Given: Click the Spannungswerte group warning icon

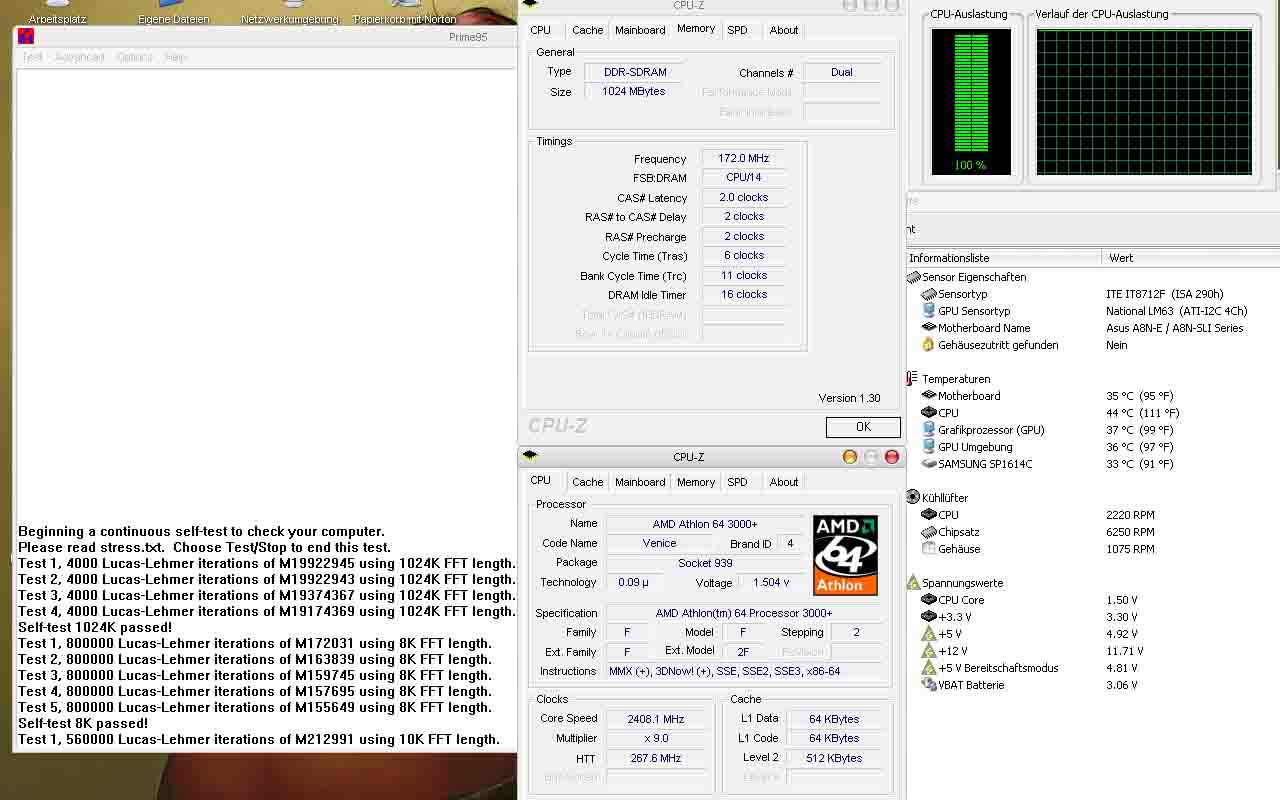Looking at the screenshot, I should click(913, 583).
